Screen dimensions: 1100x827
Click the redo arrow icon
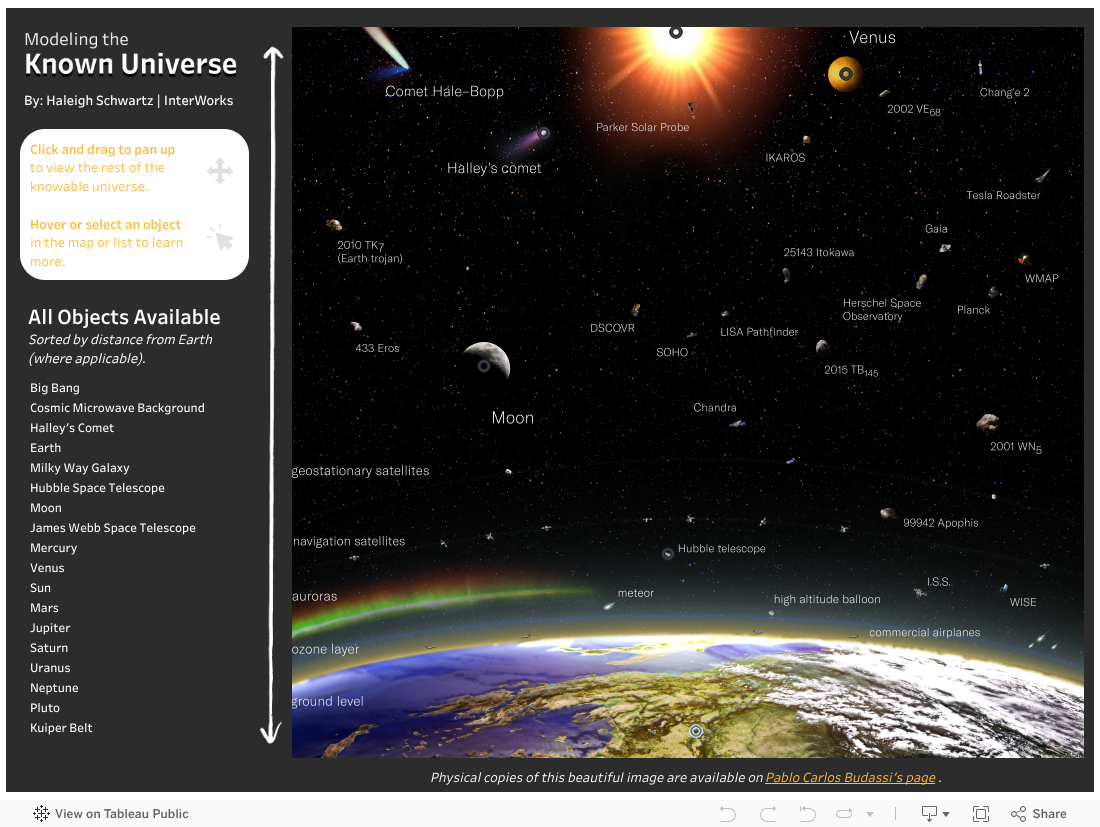767,814
